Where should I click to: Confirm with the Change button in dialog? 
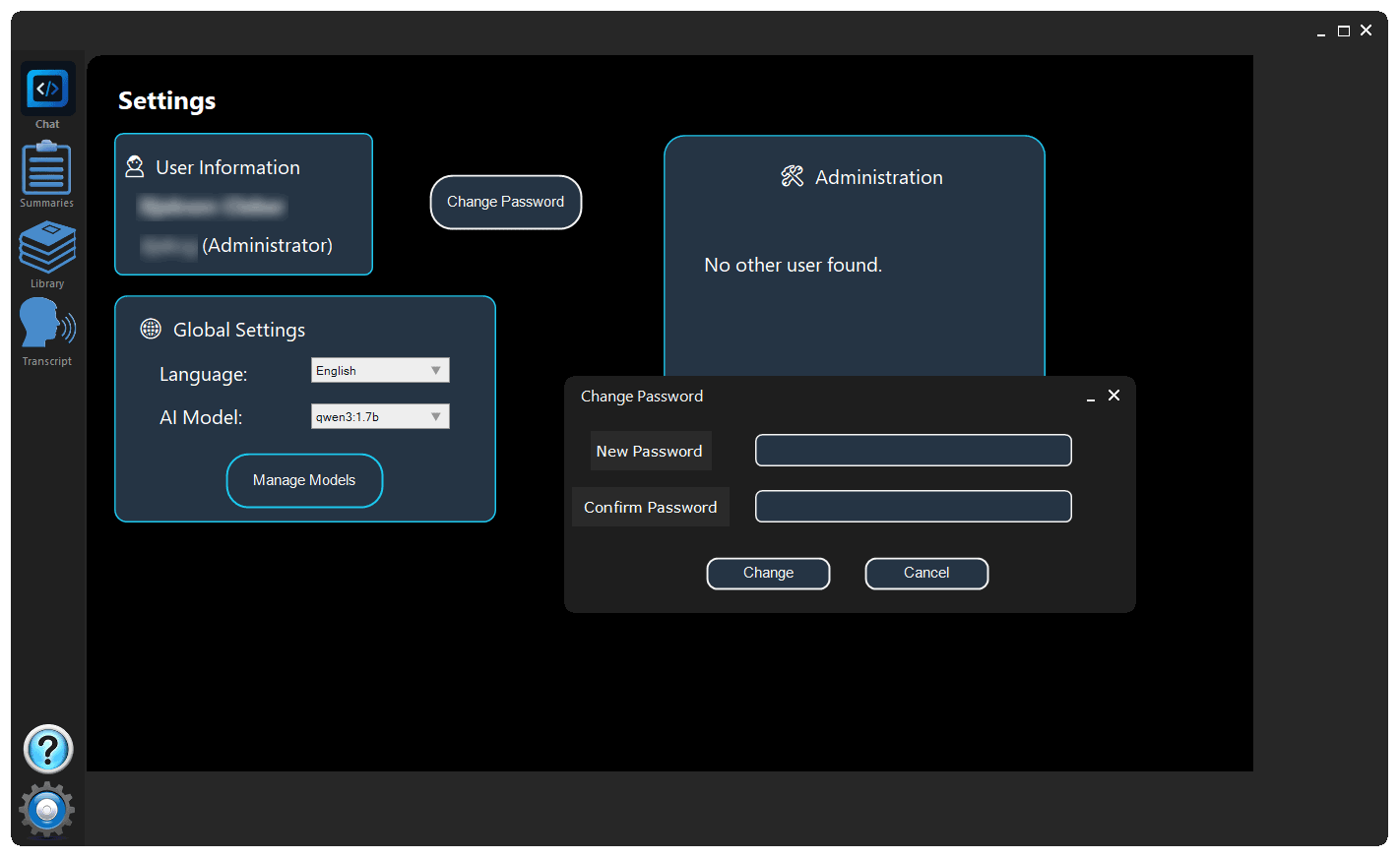tap(768, 573)
